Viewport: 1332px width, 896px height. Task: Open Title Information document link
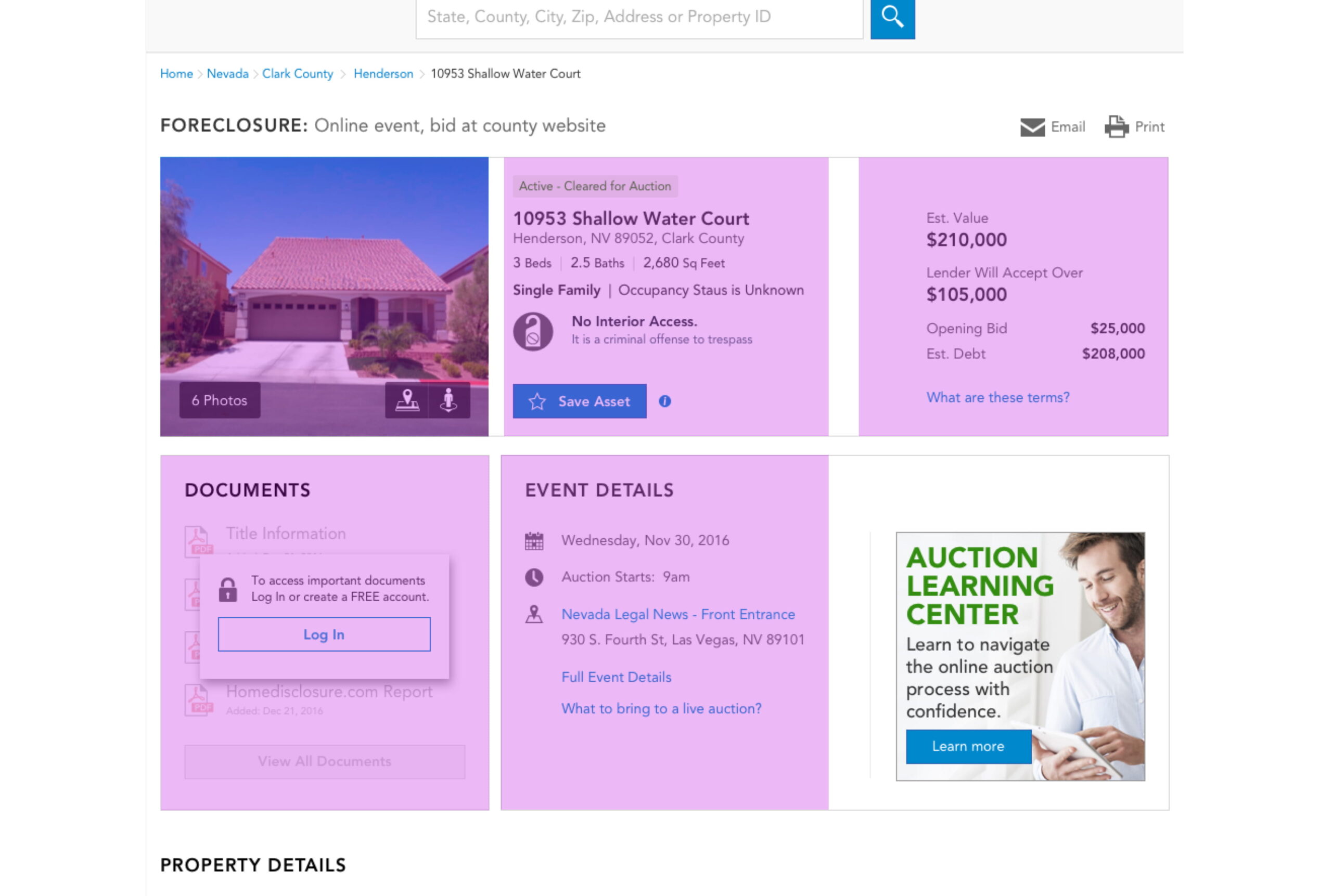[x=286, y=533]
